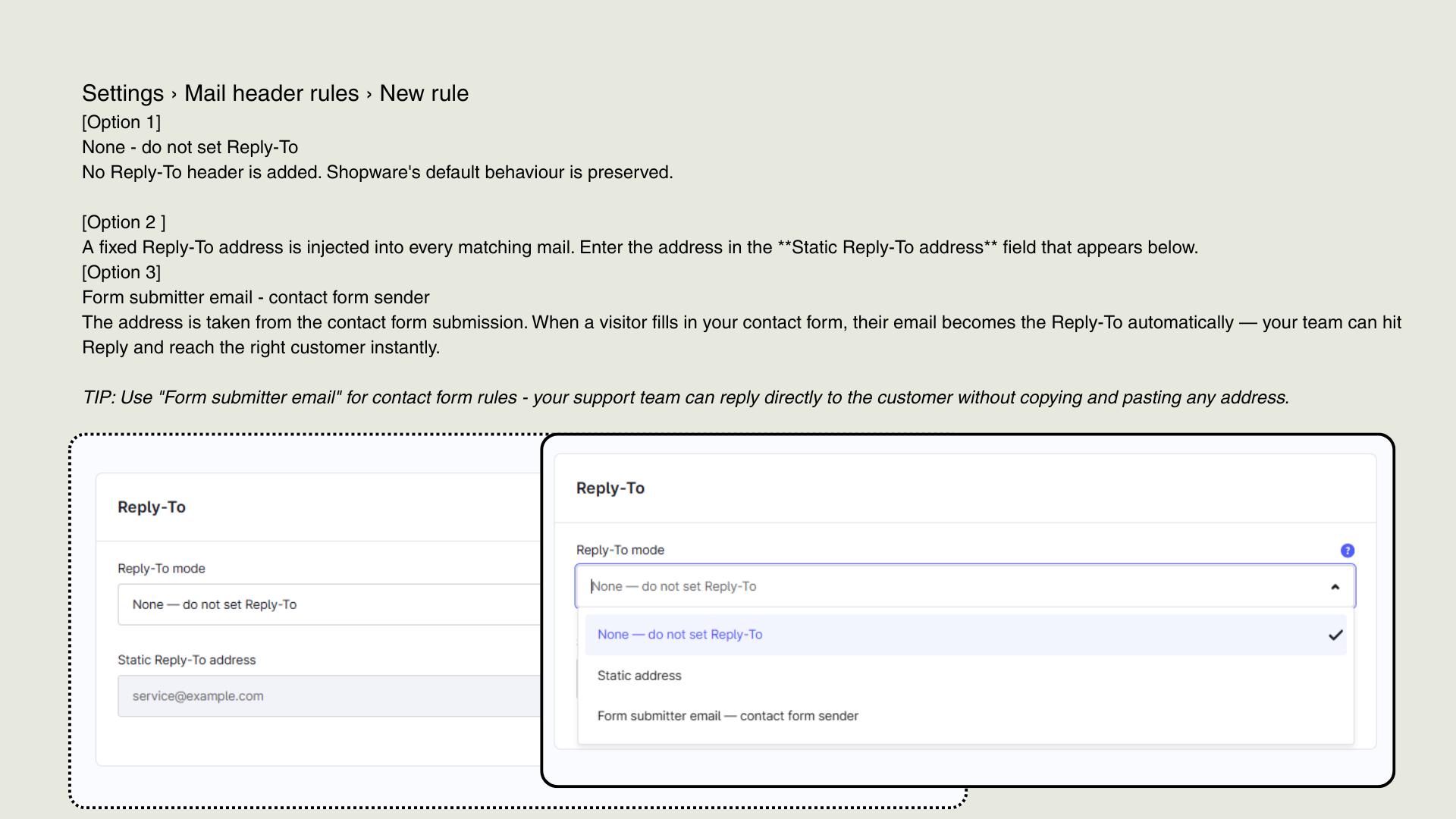Click the blue help icon beside Reply-To mode

(x=1348, y=551)
